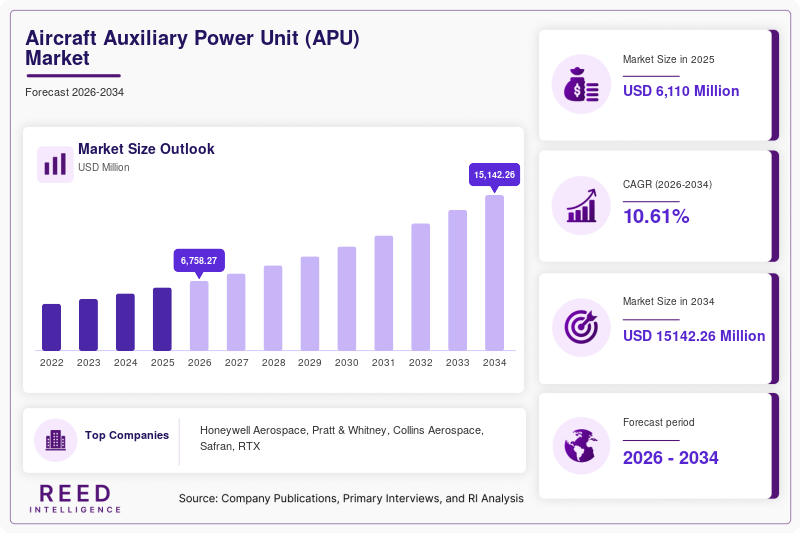This screenshot has width=800, height=533.
Task: Click the 10.61% value
Action: click(x=656, y=216)
